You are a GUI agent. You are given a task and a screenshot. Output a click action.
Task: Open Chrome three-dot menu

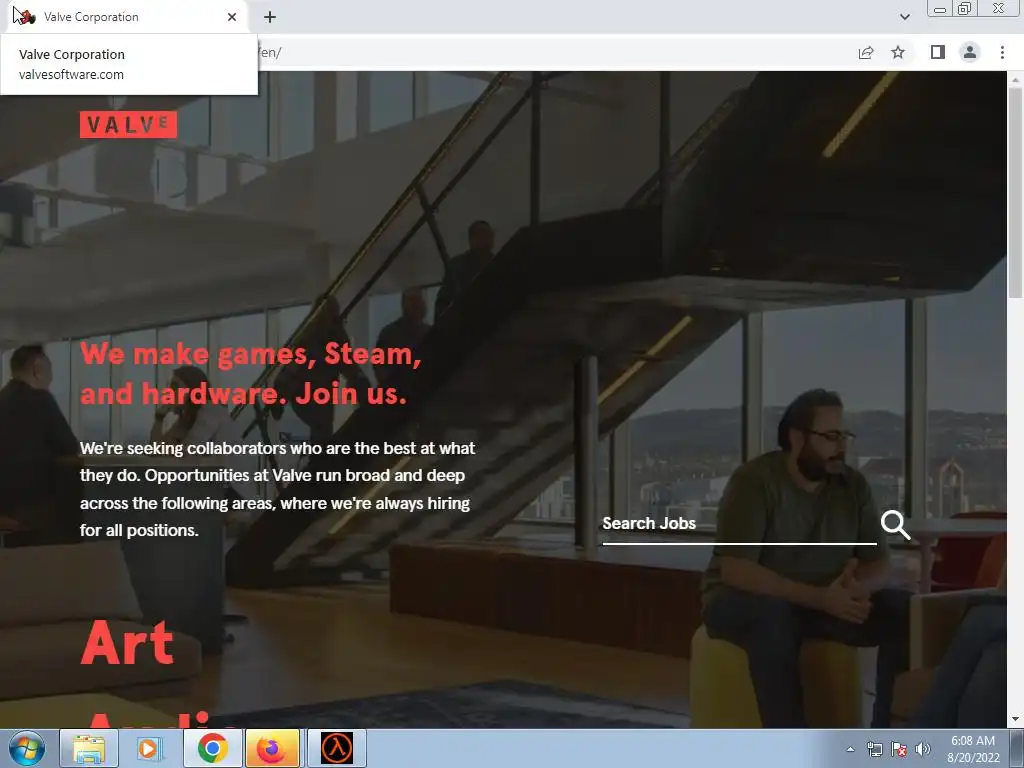1002,52
